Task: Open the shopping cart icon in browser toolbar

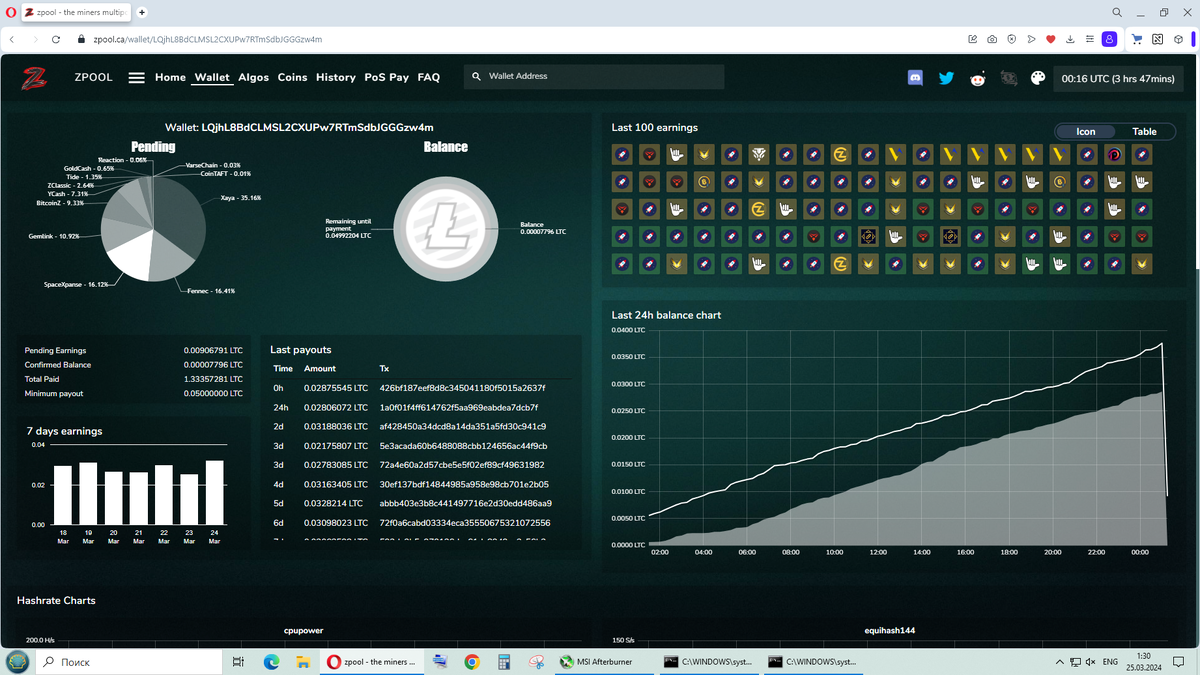Action: 1137,40
